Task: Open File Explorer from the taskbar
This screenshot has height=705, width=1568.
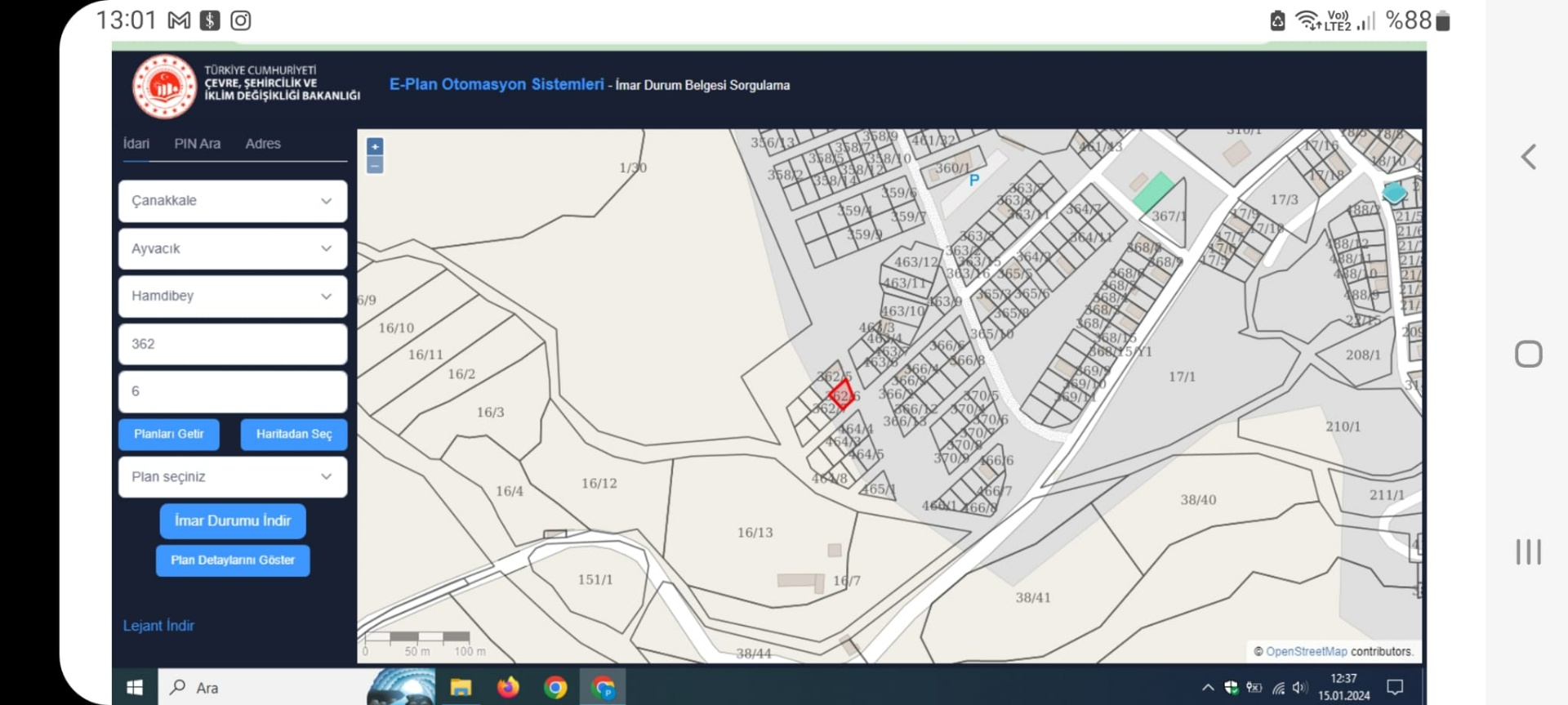Action: (461, 688)
